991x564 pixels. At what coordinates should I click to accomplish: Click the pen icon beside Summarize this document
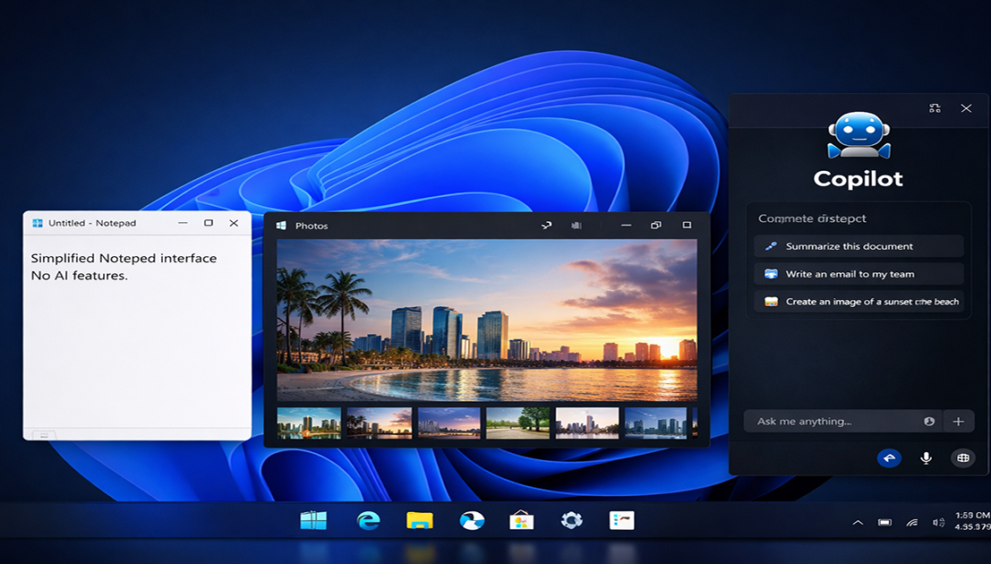click(x=771, y=246)
